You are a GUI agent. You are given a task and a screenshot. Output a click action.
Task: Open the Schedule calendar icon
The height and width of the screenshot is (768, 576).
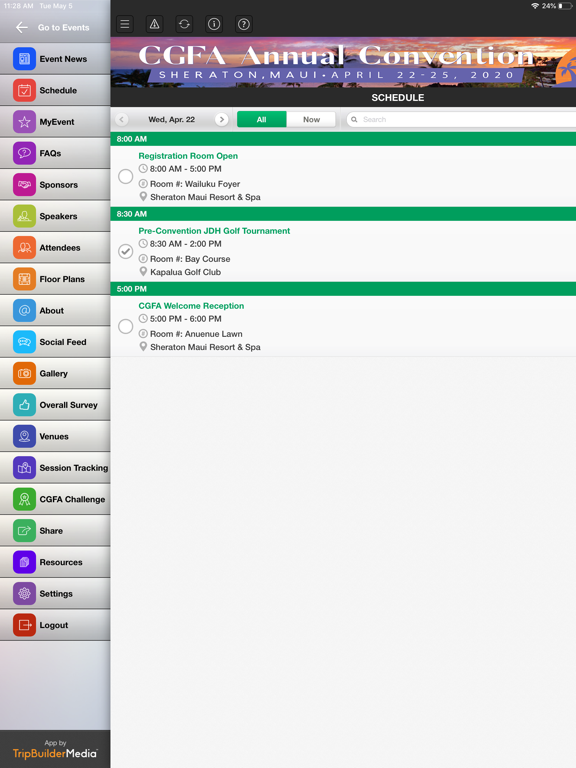tap(24, 90)
